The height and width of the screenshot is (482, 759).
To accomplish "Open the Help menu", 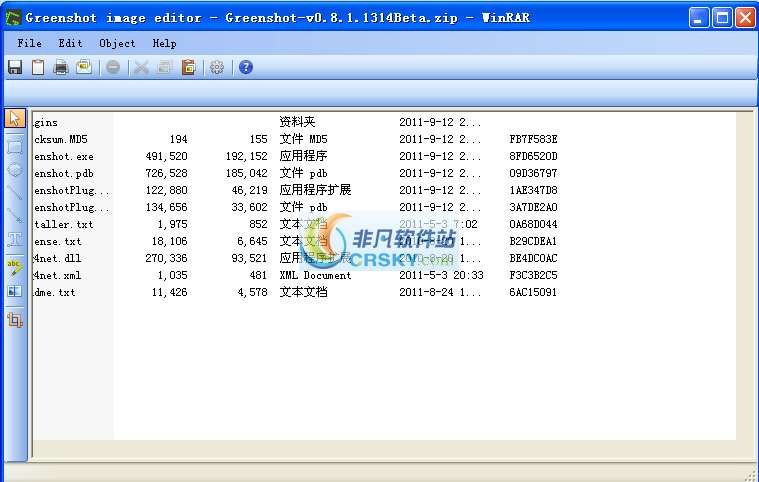I will pyautogui.click(x=164, y=43).
